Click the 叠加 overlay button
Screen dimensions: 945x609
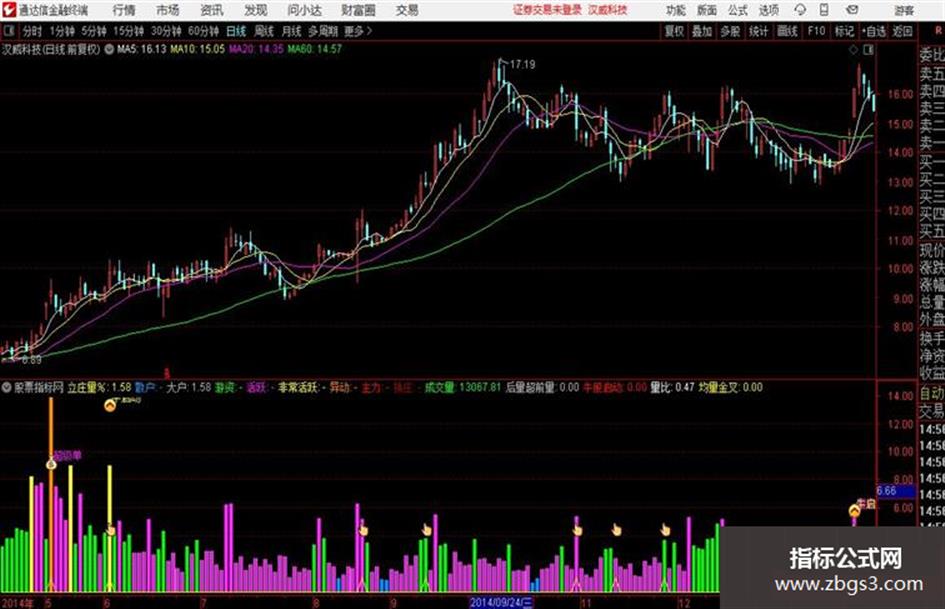(702, 31)
